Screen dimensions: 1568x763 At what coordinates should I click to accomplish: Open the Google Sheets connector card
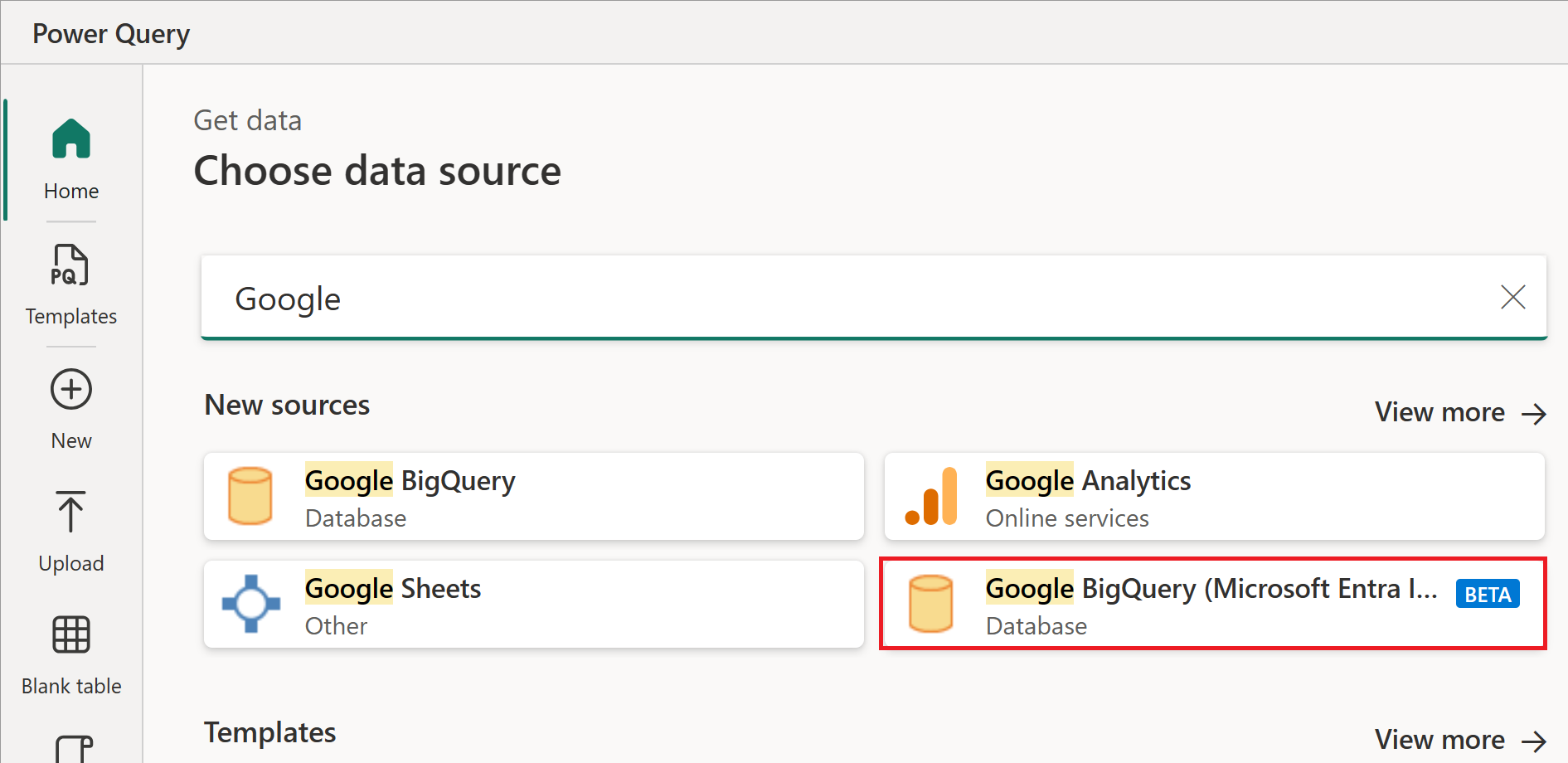534,604
